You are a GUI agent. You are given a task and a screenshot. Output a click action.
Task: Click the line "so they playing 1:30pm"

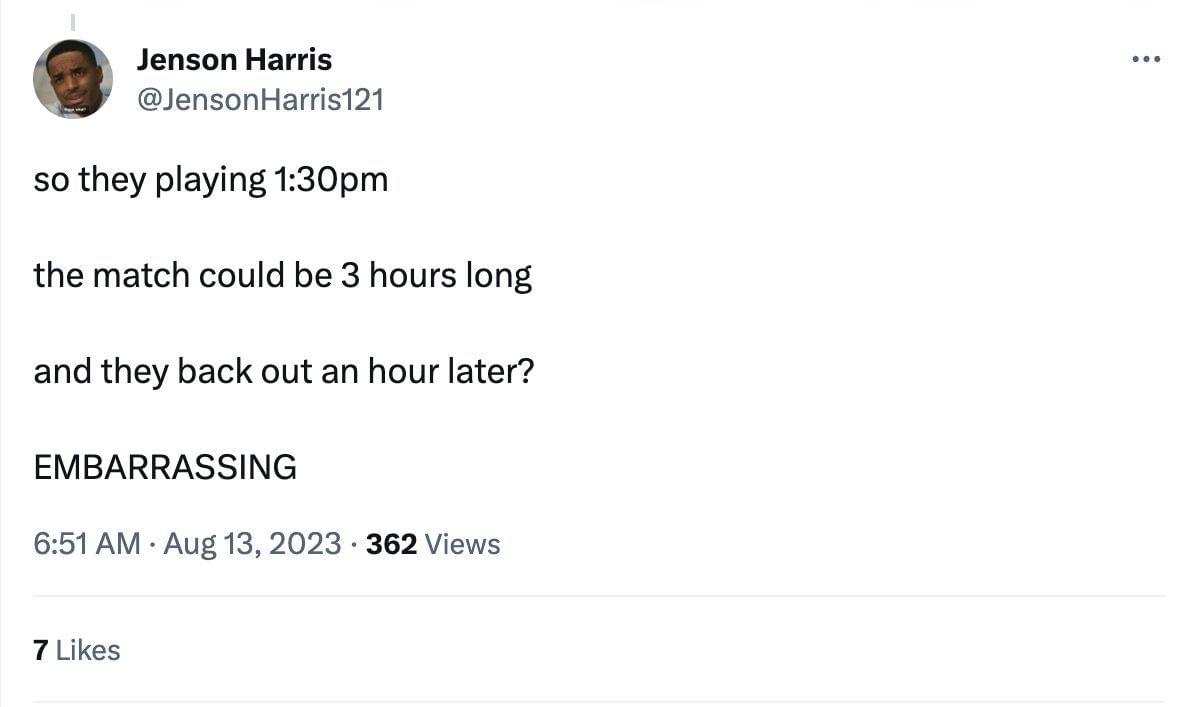pyautogui.click(x=210, y=180)
